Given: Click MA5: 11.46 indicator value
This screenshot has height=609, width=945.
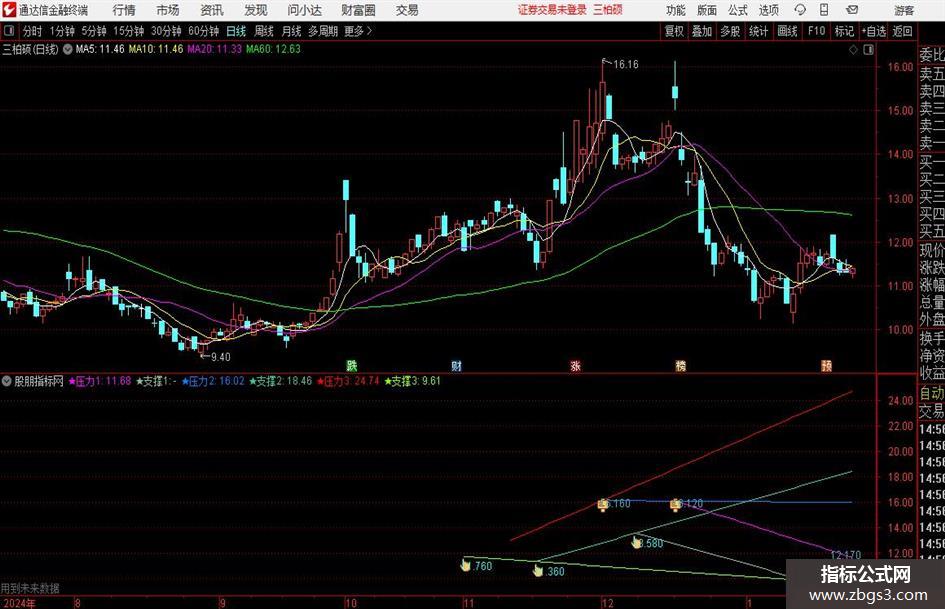Looking at the screenshot, I should coord(100,49).
